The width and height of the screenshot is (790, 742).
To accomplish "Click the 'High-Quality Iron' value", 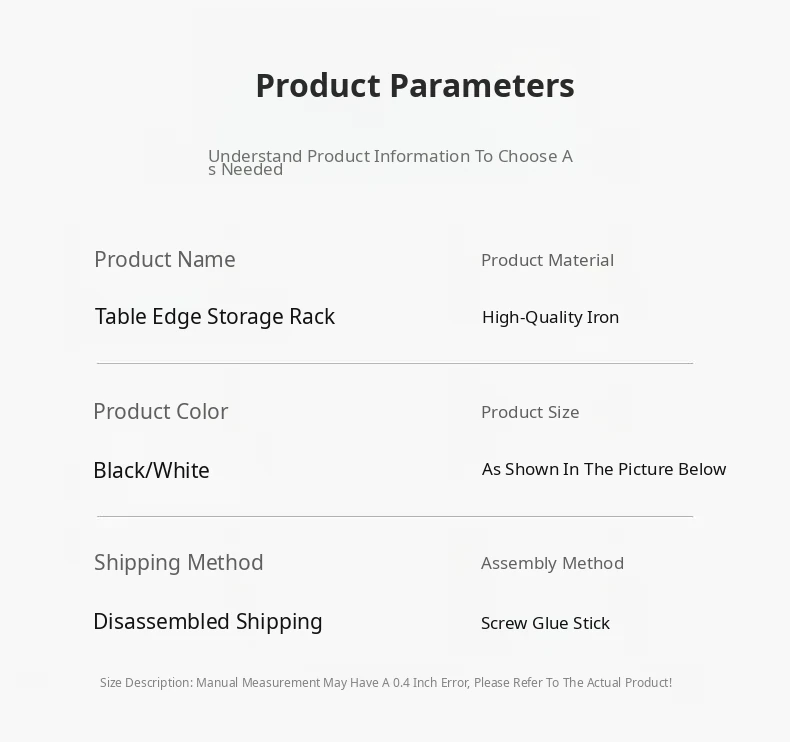I will (x=550, y=317).
